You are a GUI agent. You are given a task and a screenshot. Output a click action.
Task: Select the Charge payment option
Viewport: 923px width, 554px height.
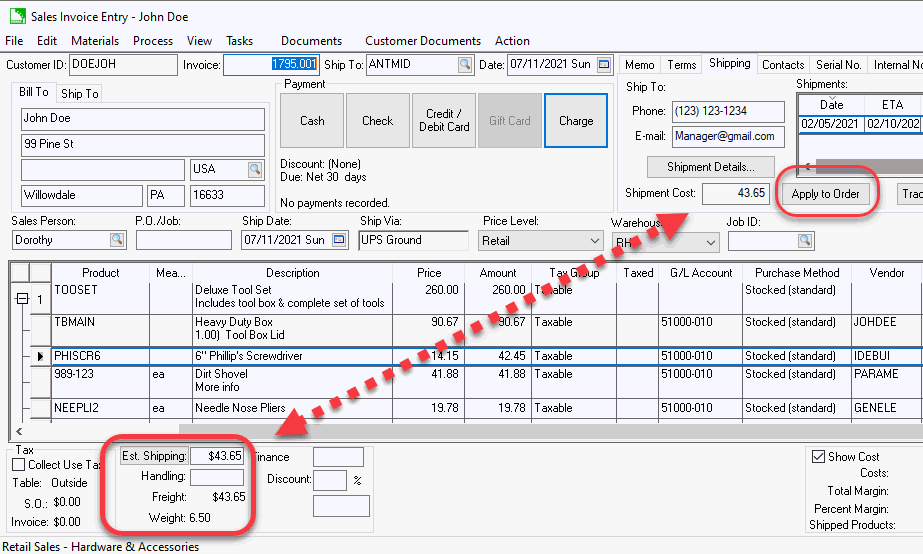tap(576, 121)
